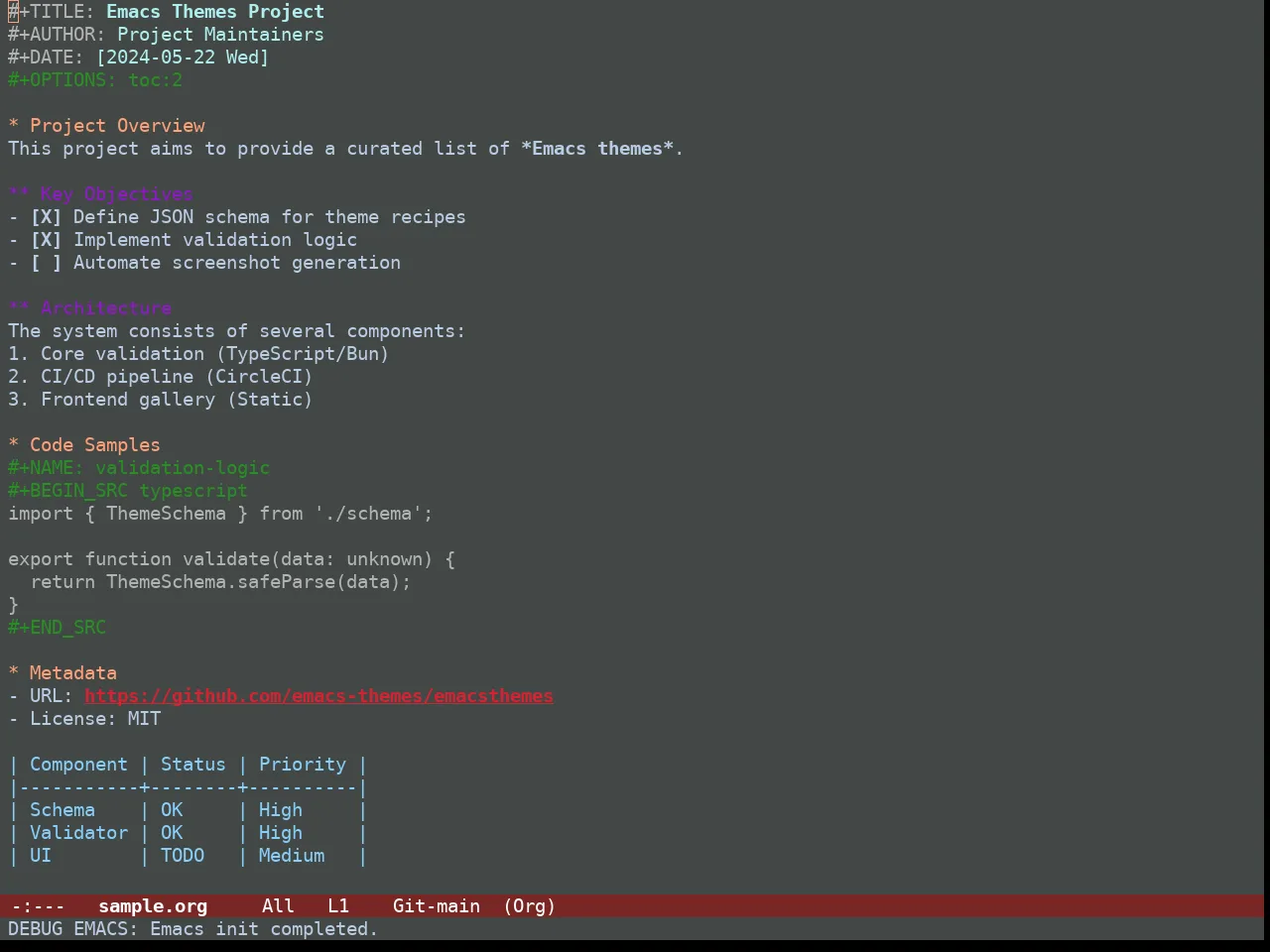Click the -:--- buffer status flags

(38, 906)
